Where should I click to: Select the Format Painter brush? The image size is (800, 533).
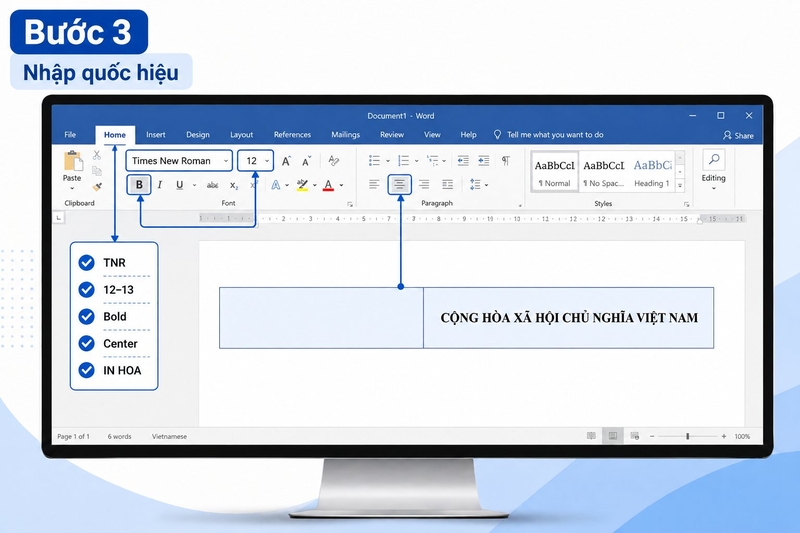(x=97, y=187)
